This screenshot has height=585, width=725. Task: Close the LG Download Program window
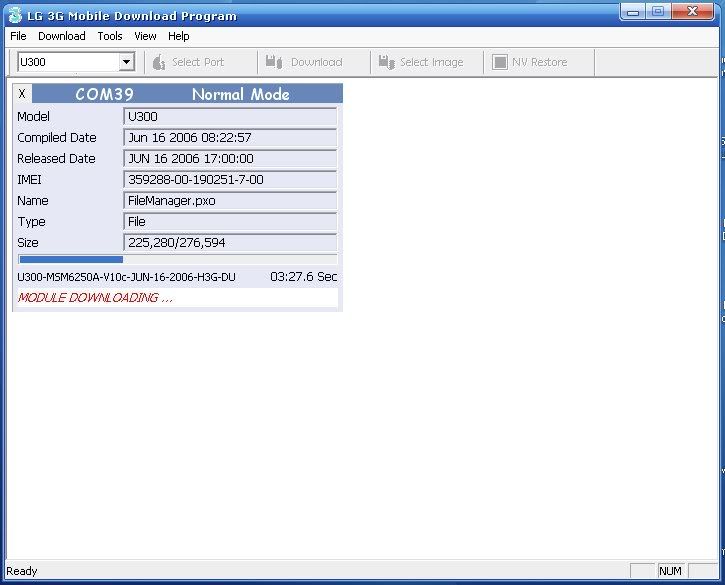pos(692,12)
